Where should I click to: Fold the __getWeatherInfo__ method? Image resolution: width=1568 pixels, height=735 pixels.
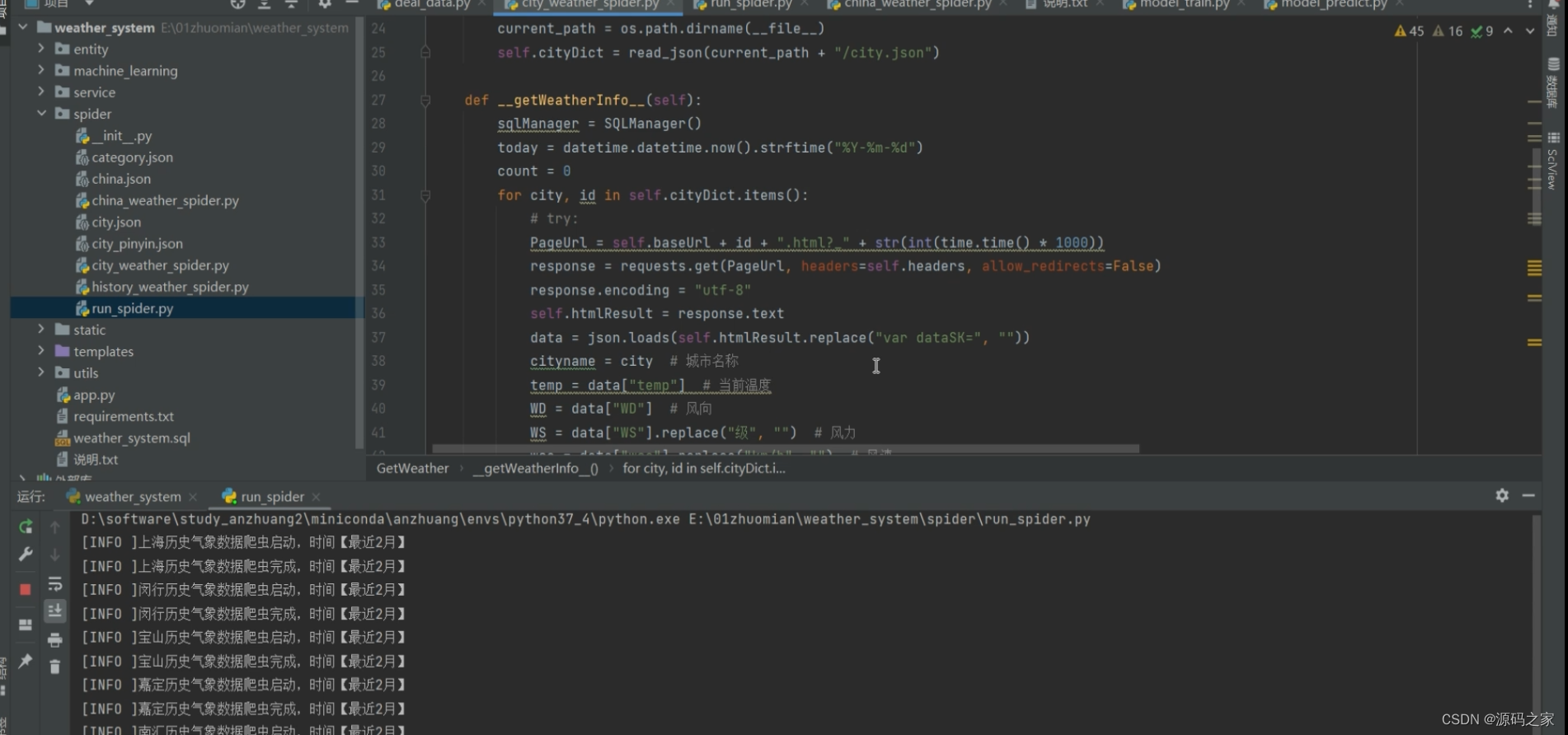[x=425, y=101]
